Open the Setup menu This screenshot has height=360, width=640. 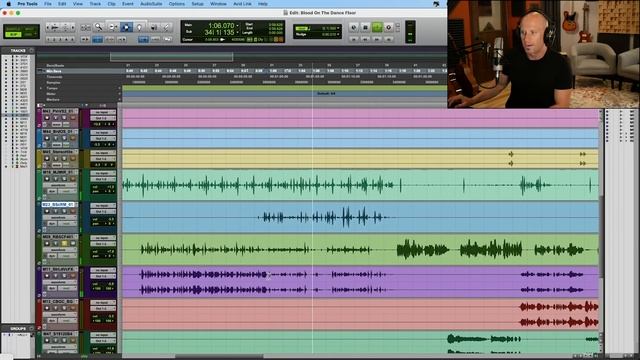click(197, 4)
